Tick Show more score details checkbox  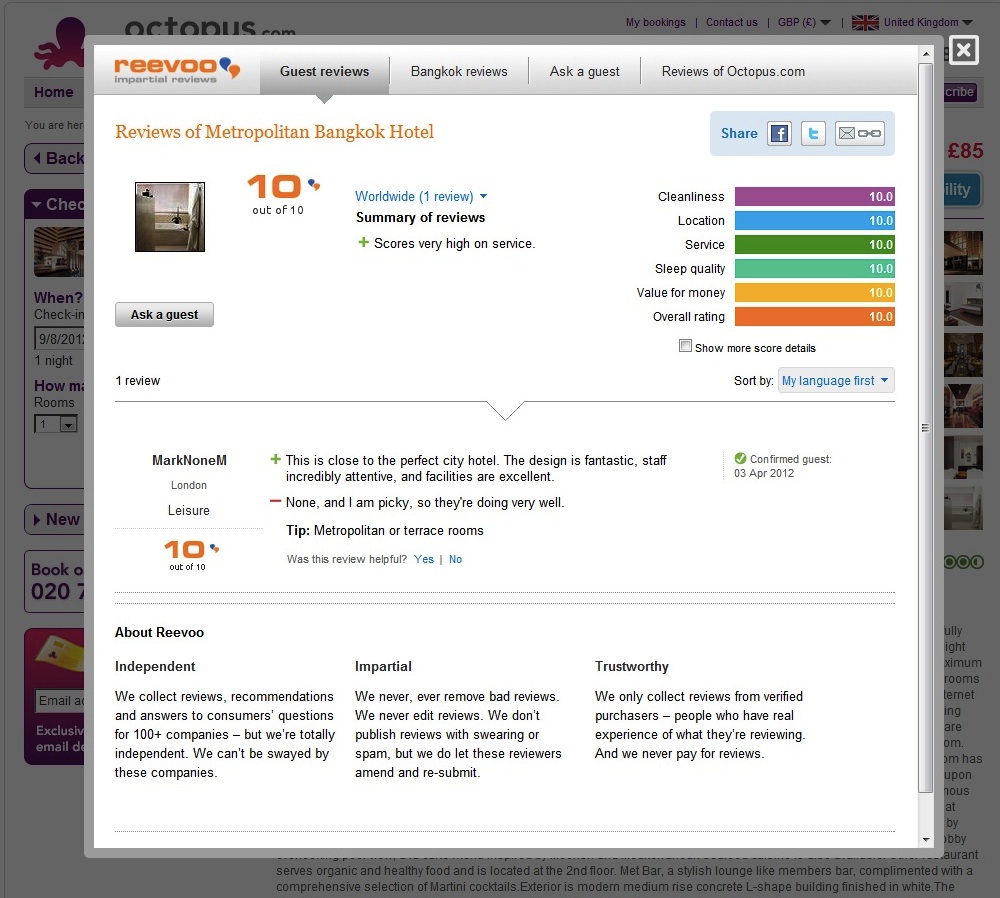(685, 346)
